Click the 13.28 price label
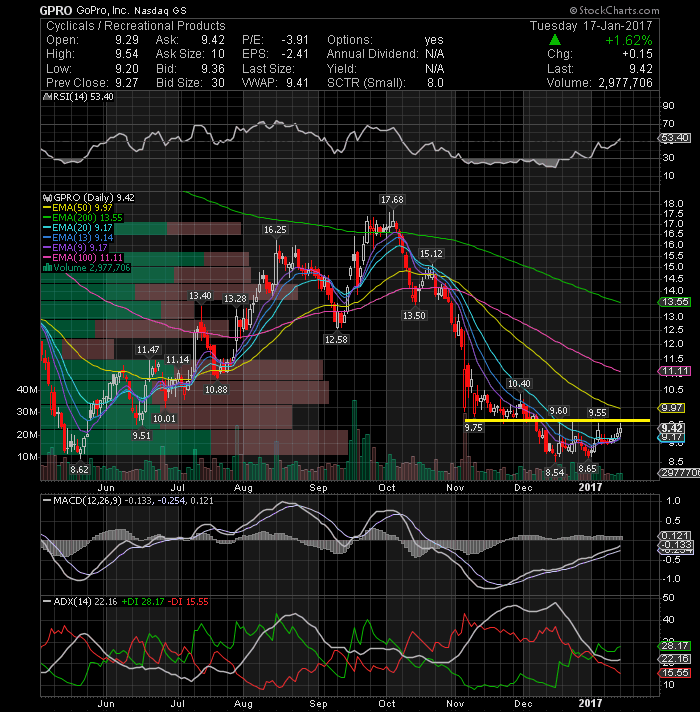The image size is (700, 712). pyautogui.click(x=235, y=298)
